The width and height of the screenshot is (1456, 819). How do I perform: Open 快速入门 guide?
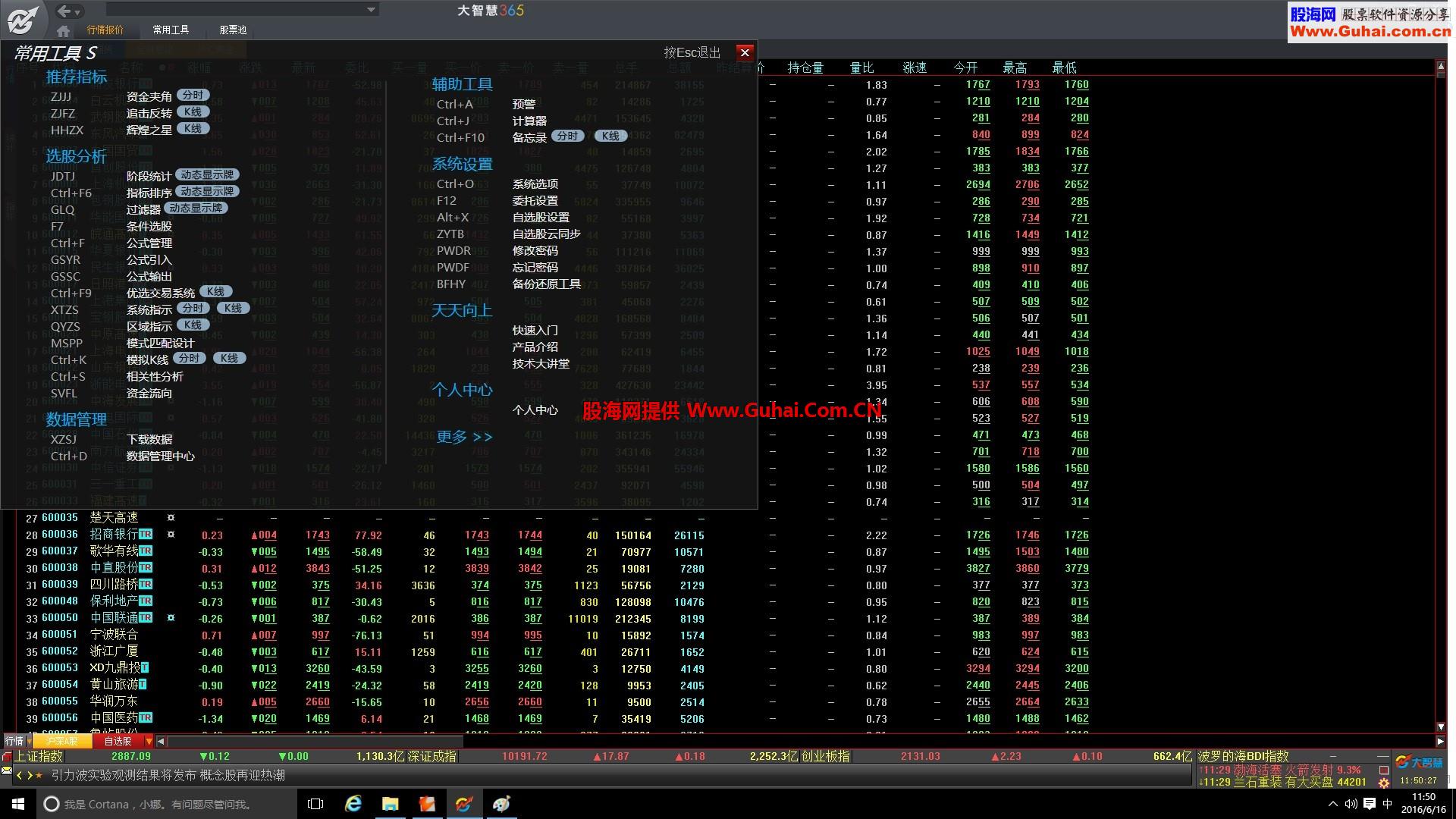tap(535, 331)
